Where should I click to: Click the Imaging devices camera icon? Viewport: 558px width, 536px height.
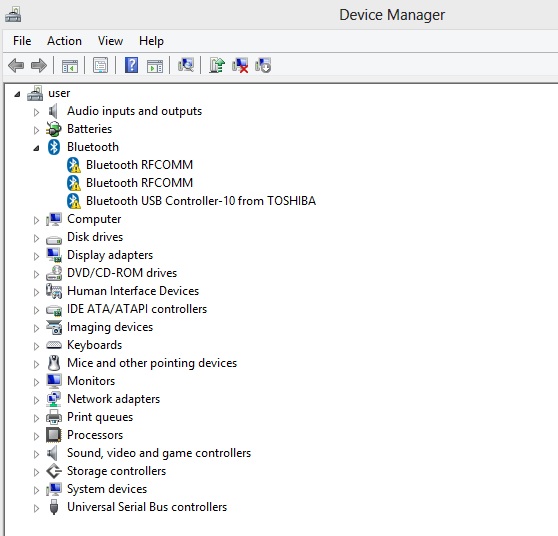pyautogui.click(x=54, y=327)
